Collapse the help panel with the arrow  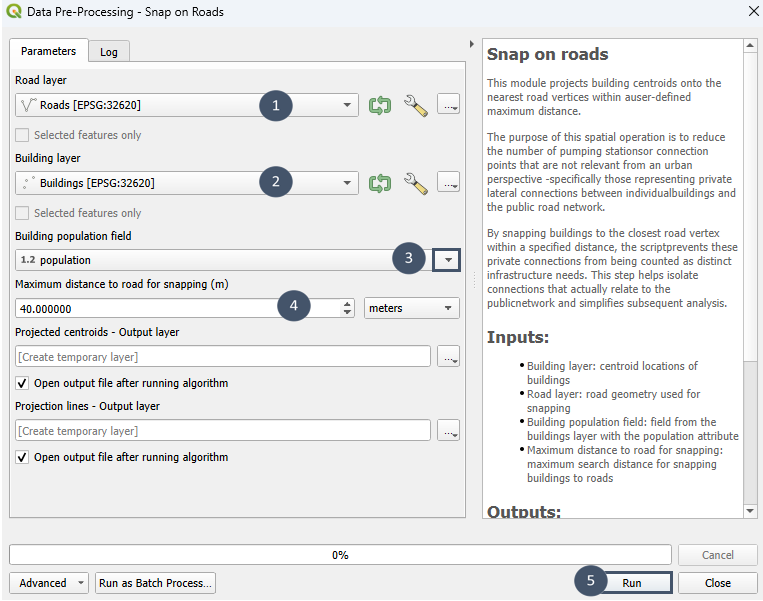pyautogui.click(x=472, y=45)
